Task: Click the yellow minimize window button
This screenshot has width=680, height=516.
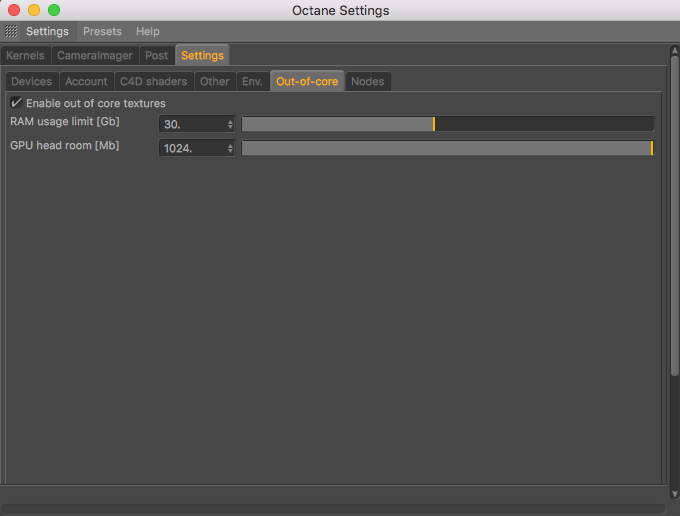Action: click(34, 10)
